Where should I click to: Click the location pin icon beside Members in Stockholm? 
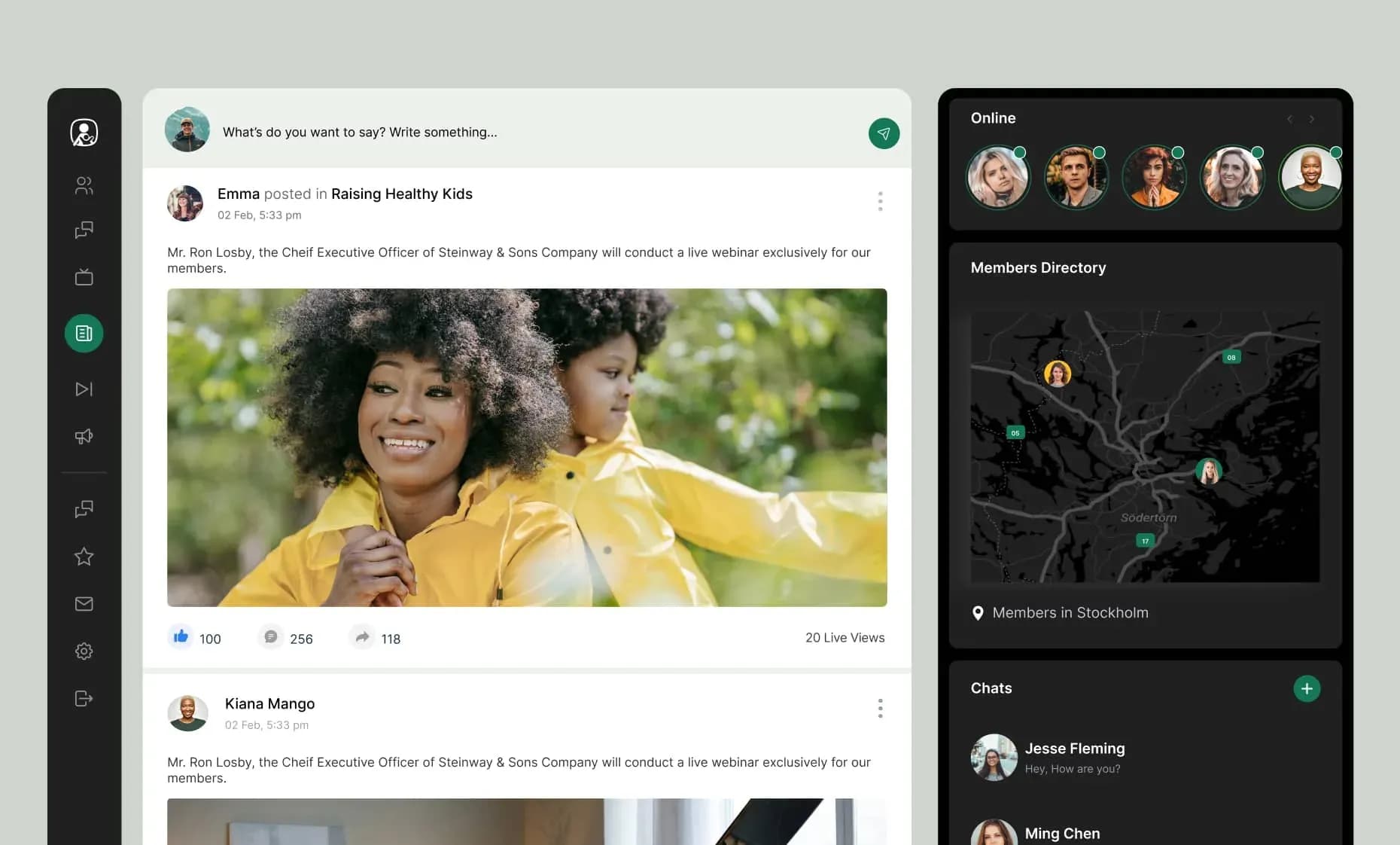(x=978, y=613)
